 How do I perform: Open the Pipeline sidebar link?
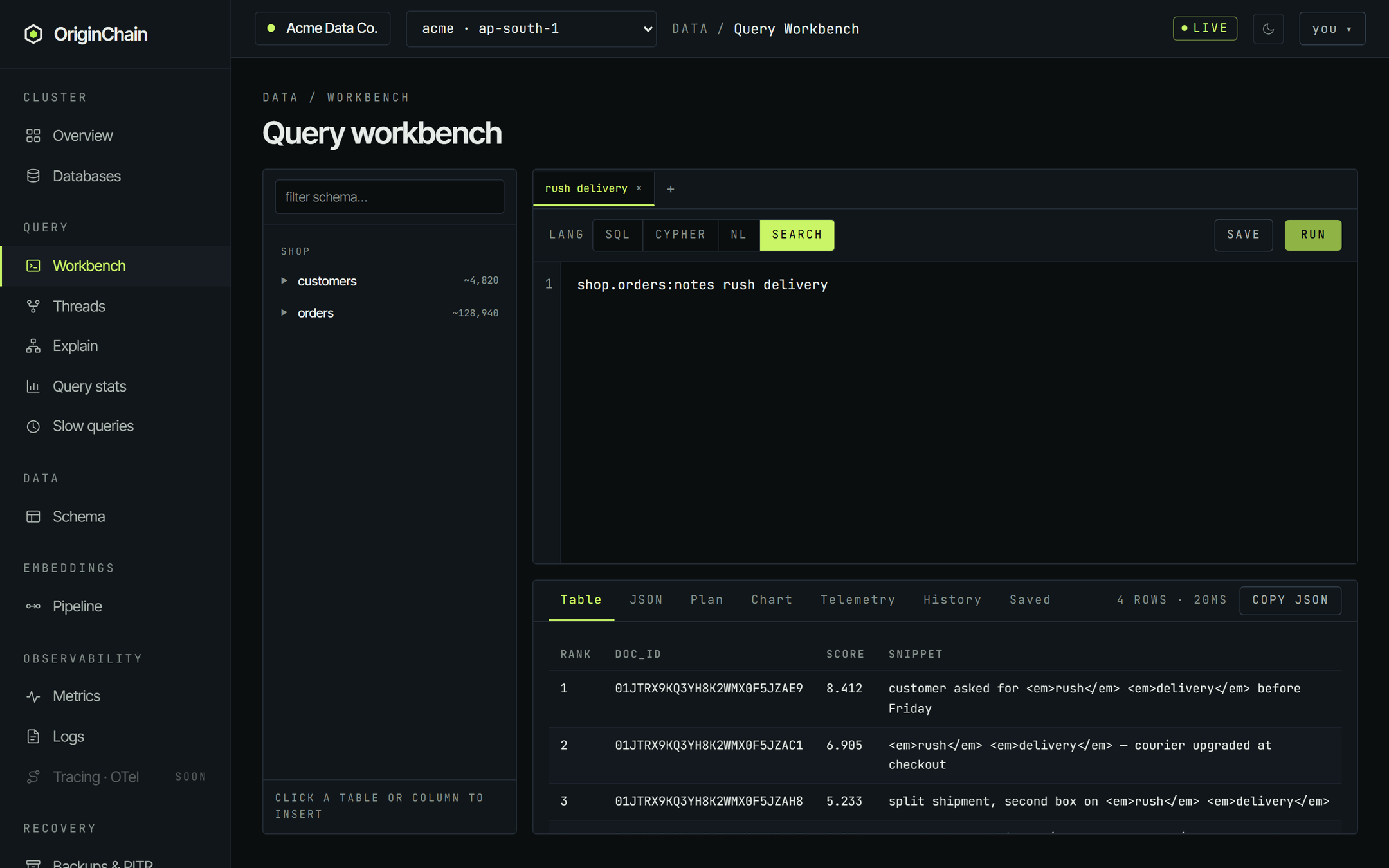click(115, 606)
